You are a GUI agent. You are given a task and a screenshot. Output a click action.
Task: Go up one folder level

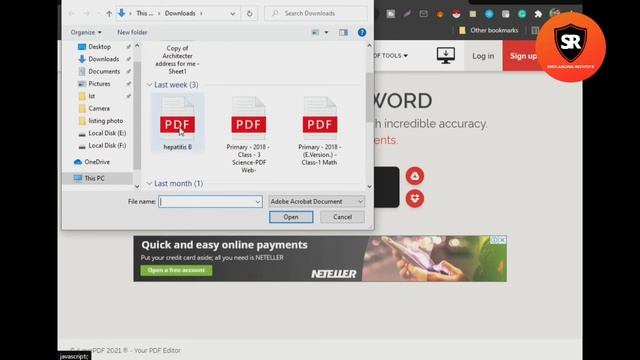click(109, 13)
